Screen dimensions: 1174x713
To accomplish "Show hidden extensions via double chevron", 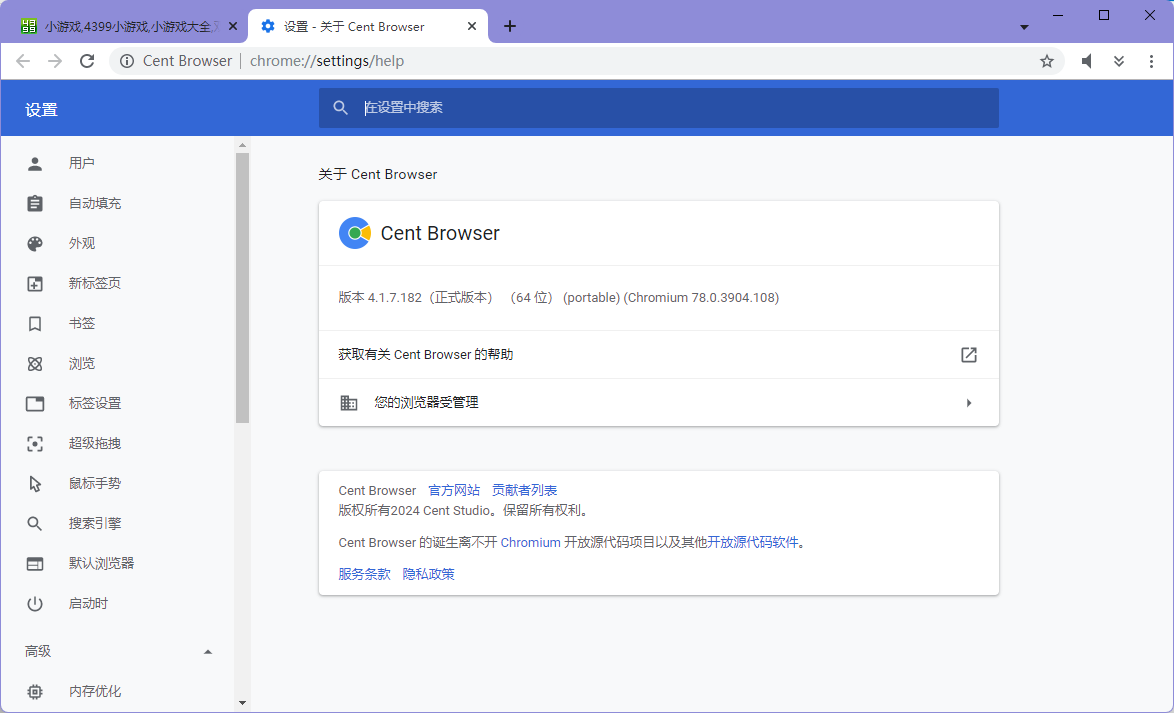I will coord(1119,61).
